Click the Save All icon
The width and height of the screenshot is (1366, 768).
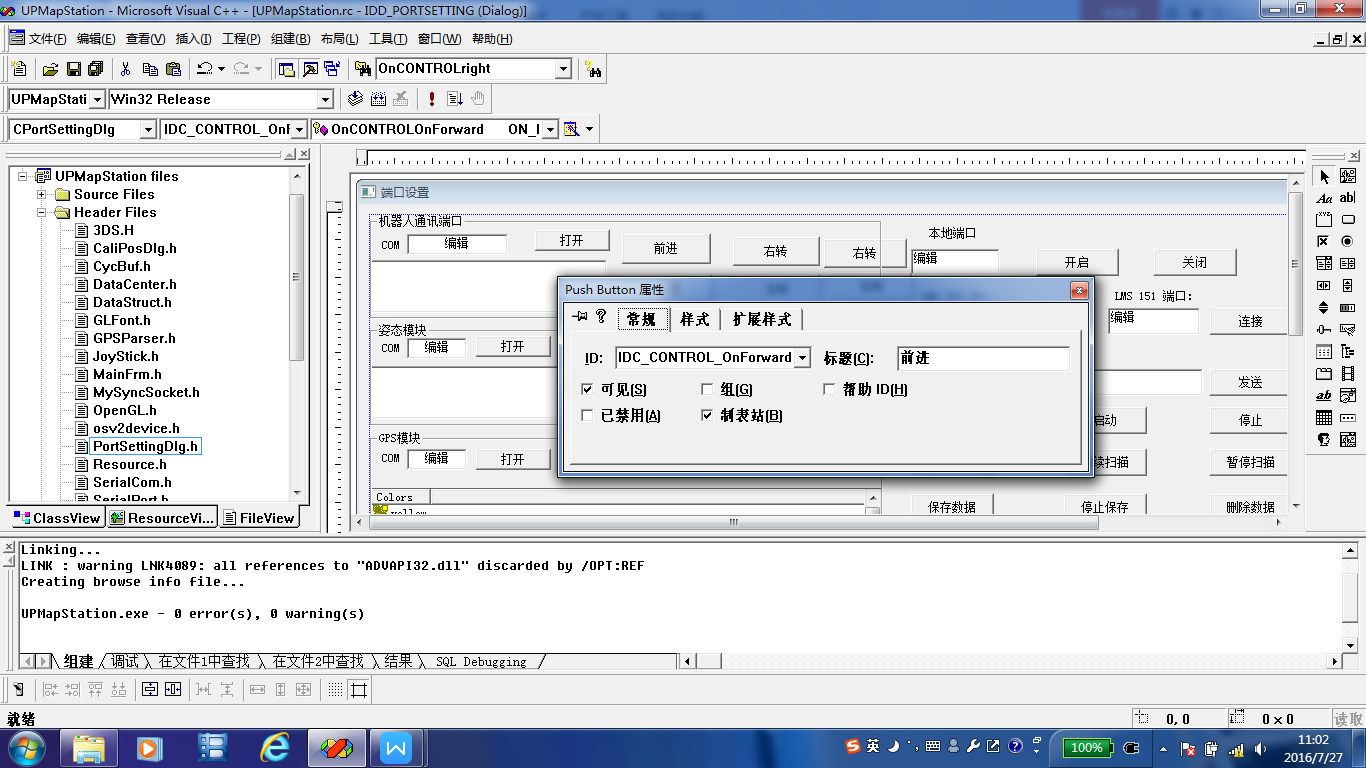click(x=96, y=69)
